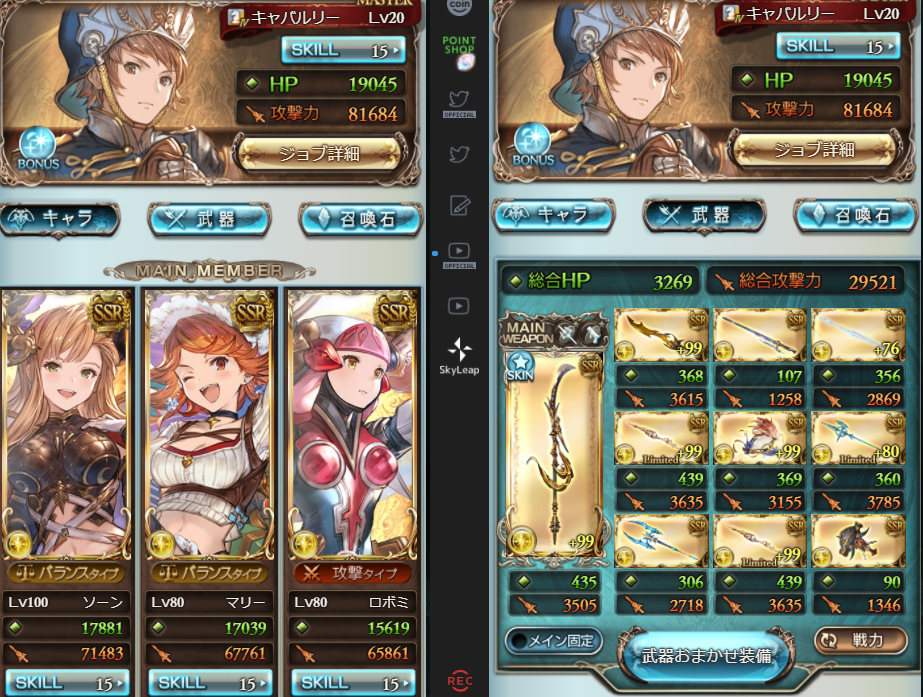Expand ロボミ's SKILL 15 arrow
The width and height of the screenshot is (923, 697).
click(354, 683)
